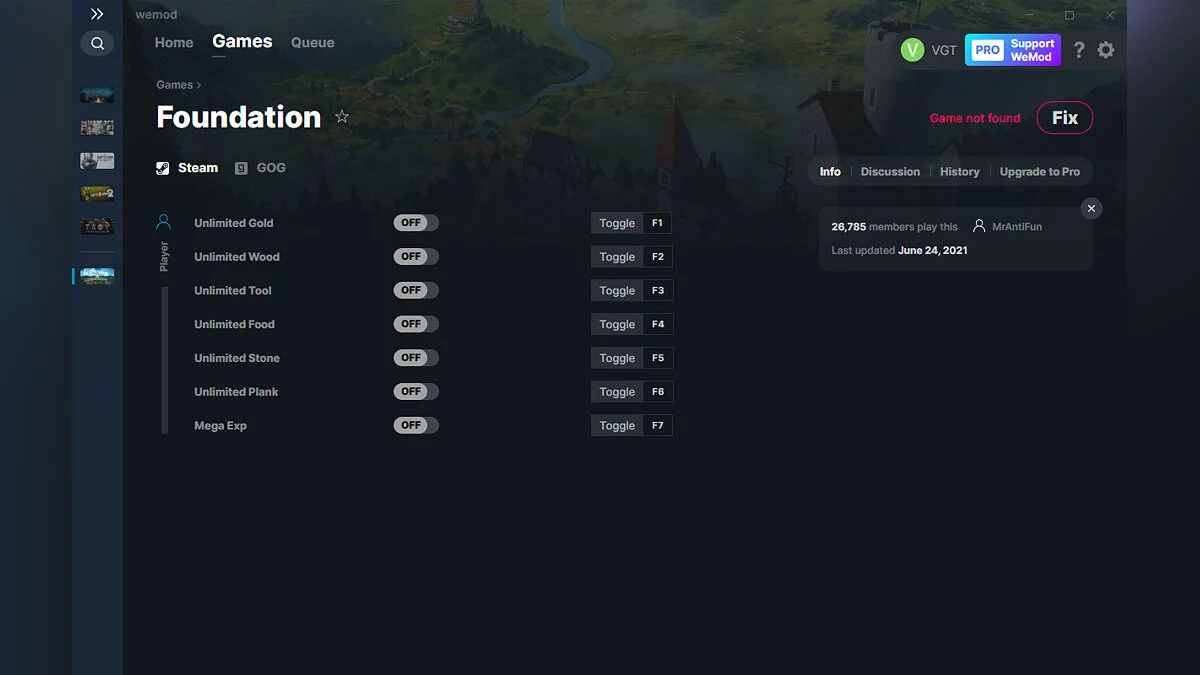
Task: Click the Fix button
Action: (1065, 118)
